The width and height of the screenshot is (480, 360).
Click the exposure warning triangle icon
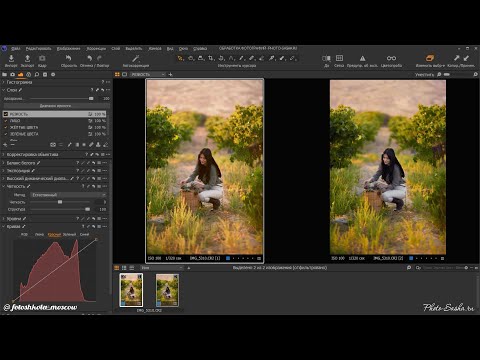(x=362, y=58)
